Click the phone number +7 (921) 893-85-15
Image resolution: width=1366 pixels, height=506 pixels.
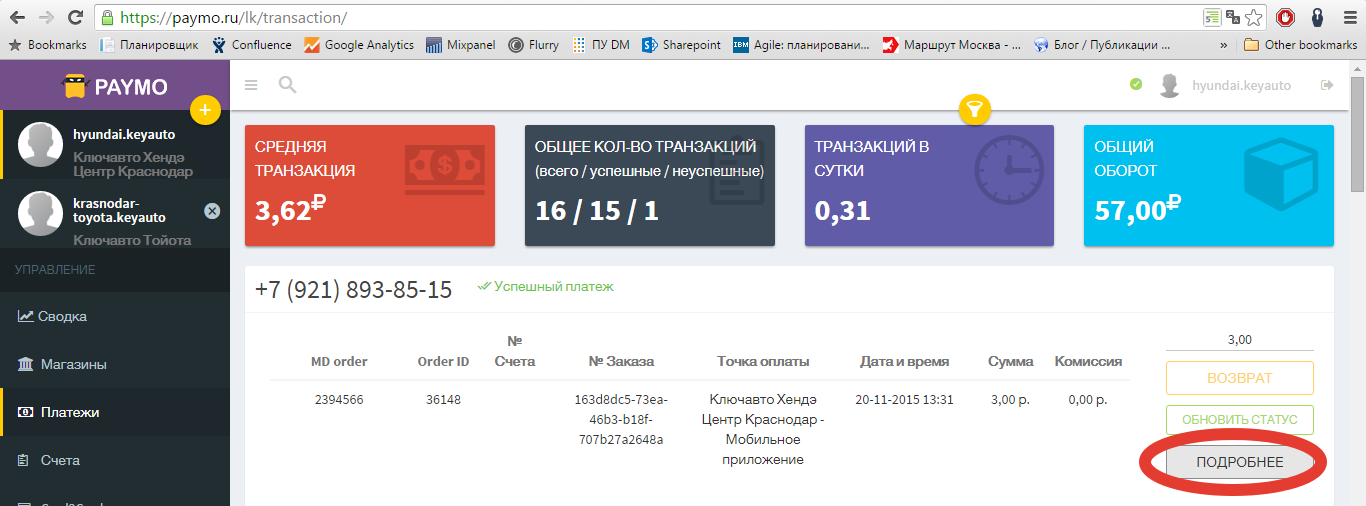click(x=354, y=290)
